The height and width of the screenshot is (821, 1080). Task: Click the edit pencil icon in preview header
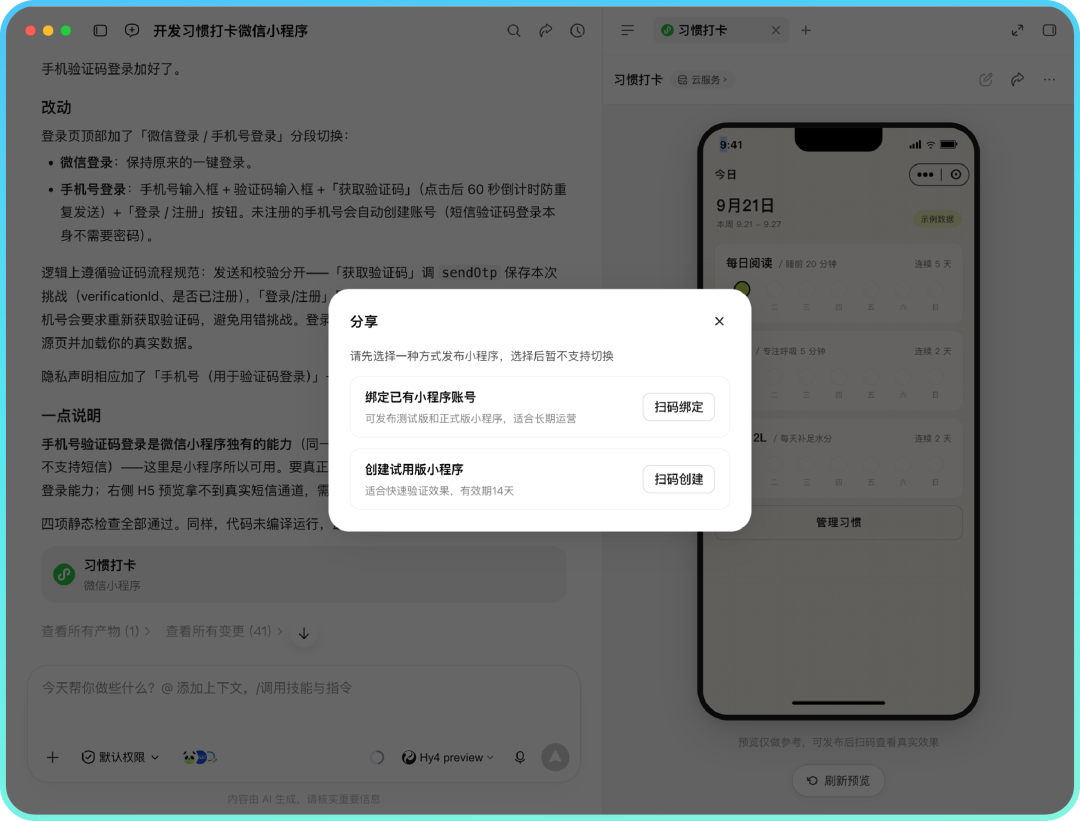pos(986,80)
